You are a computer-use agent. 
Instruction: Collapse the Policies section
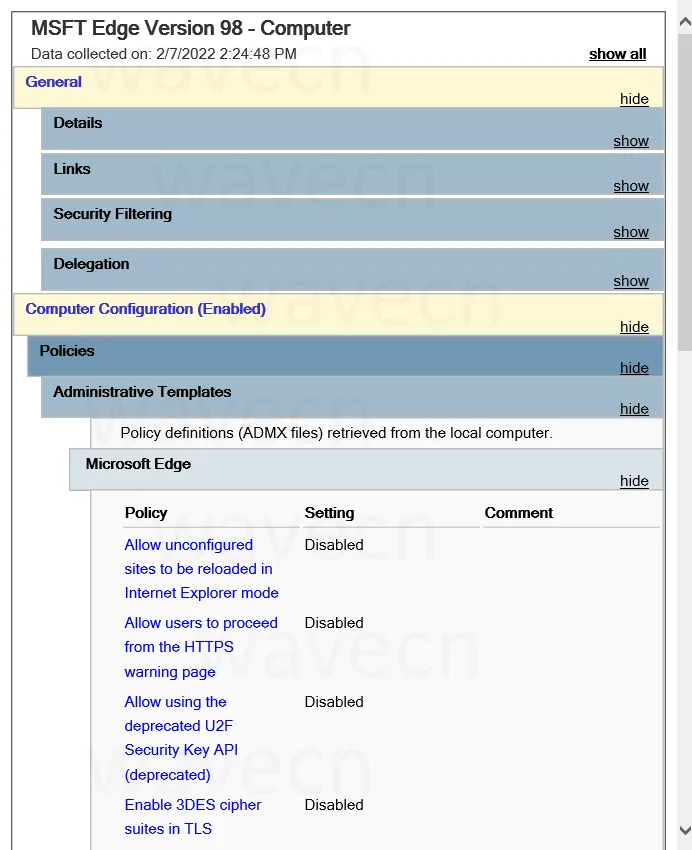coord(634,368)
